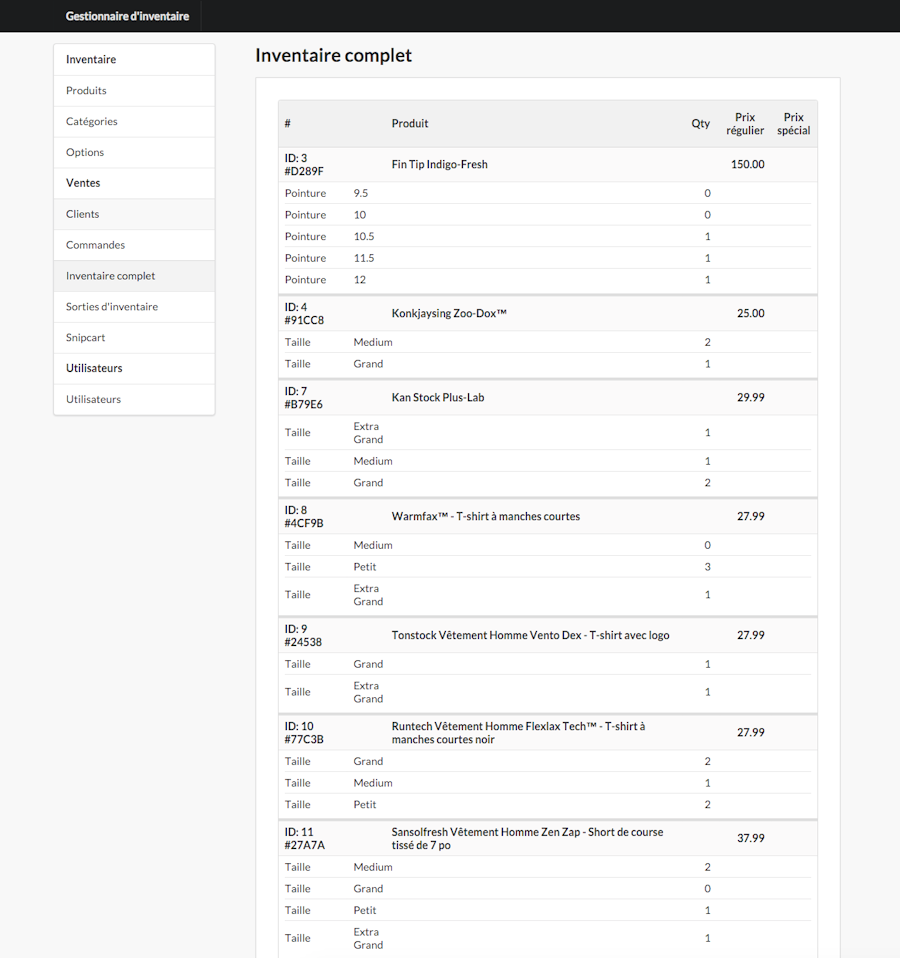Select Inventaire complet in sidebar
This screenshot has width=900, height=958.
tap(134, 276)
